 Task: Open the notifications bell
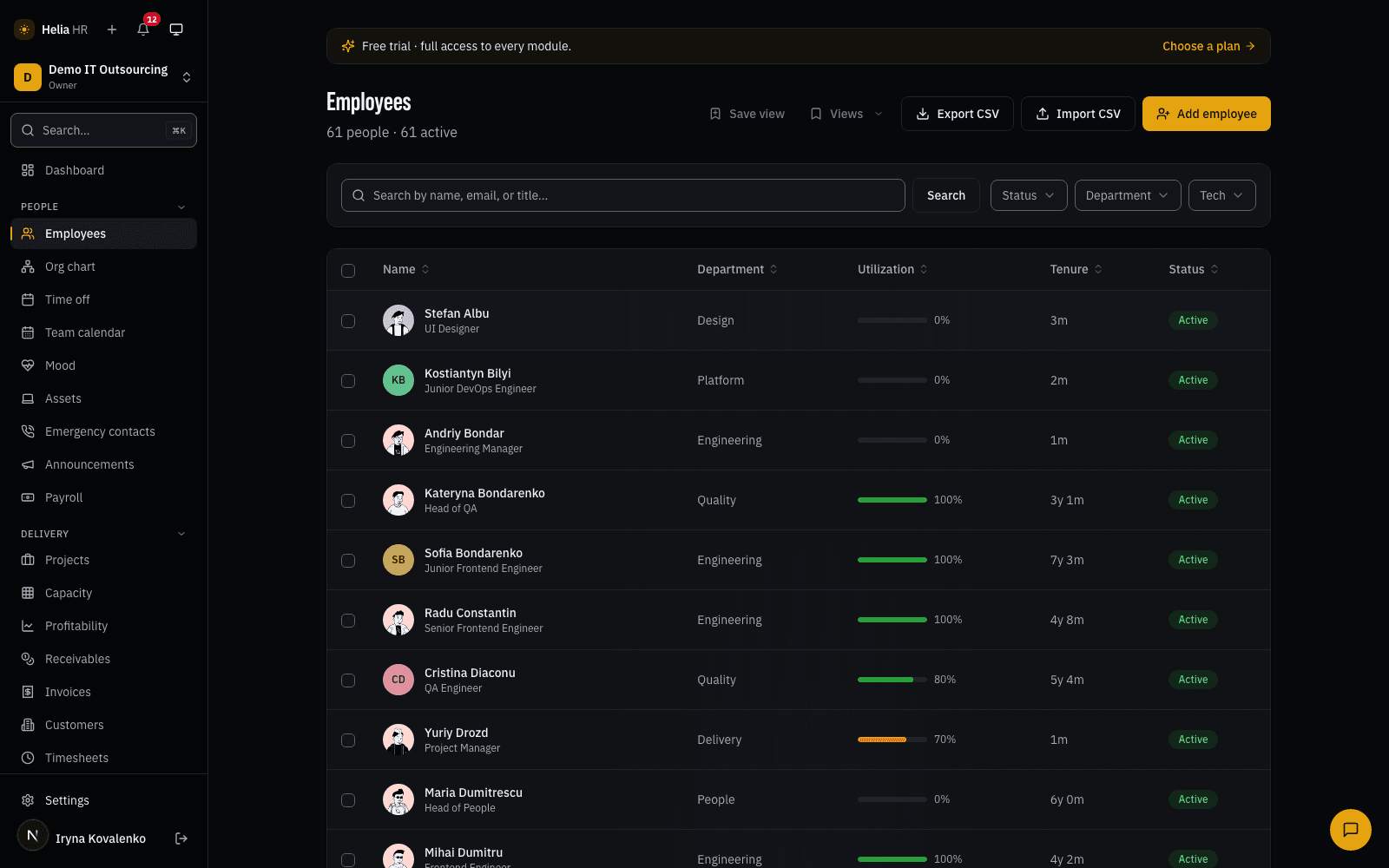click(143, 30)
